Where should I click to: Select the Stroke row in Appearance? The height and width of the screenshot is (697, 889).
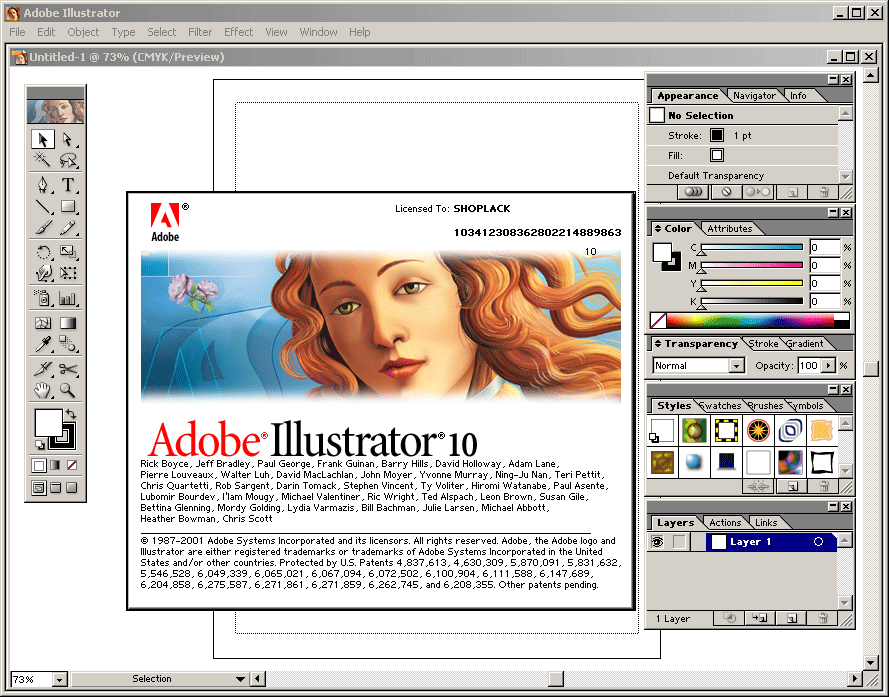(743, 136)
